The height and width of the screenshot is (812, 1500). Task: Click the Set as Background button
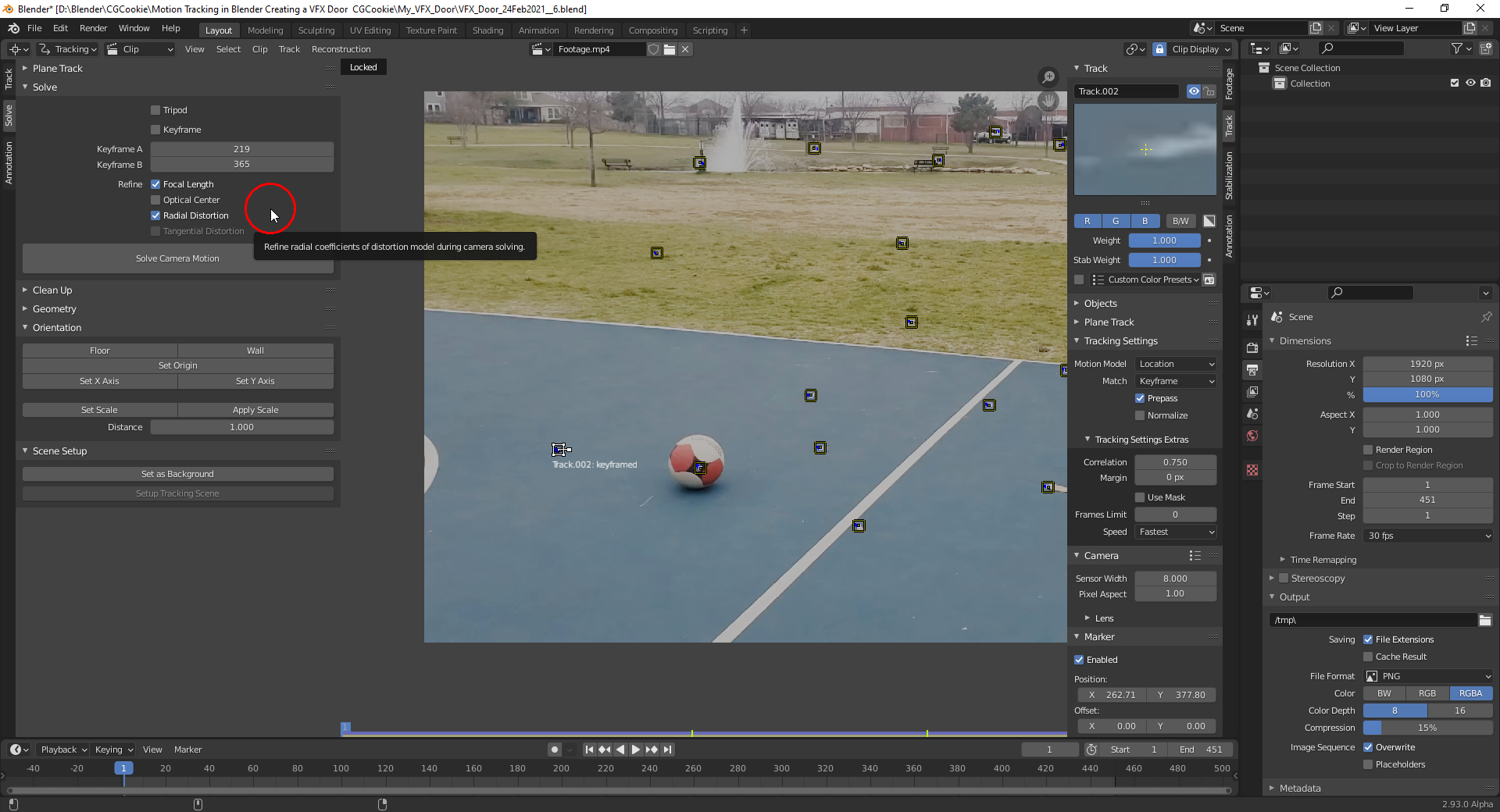177,474
